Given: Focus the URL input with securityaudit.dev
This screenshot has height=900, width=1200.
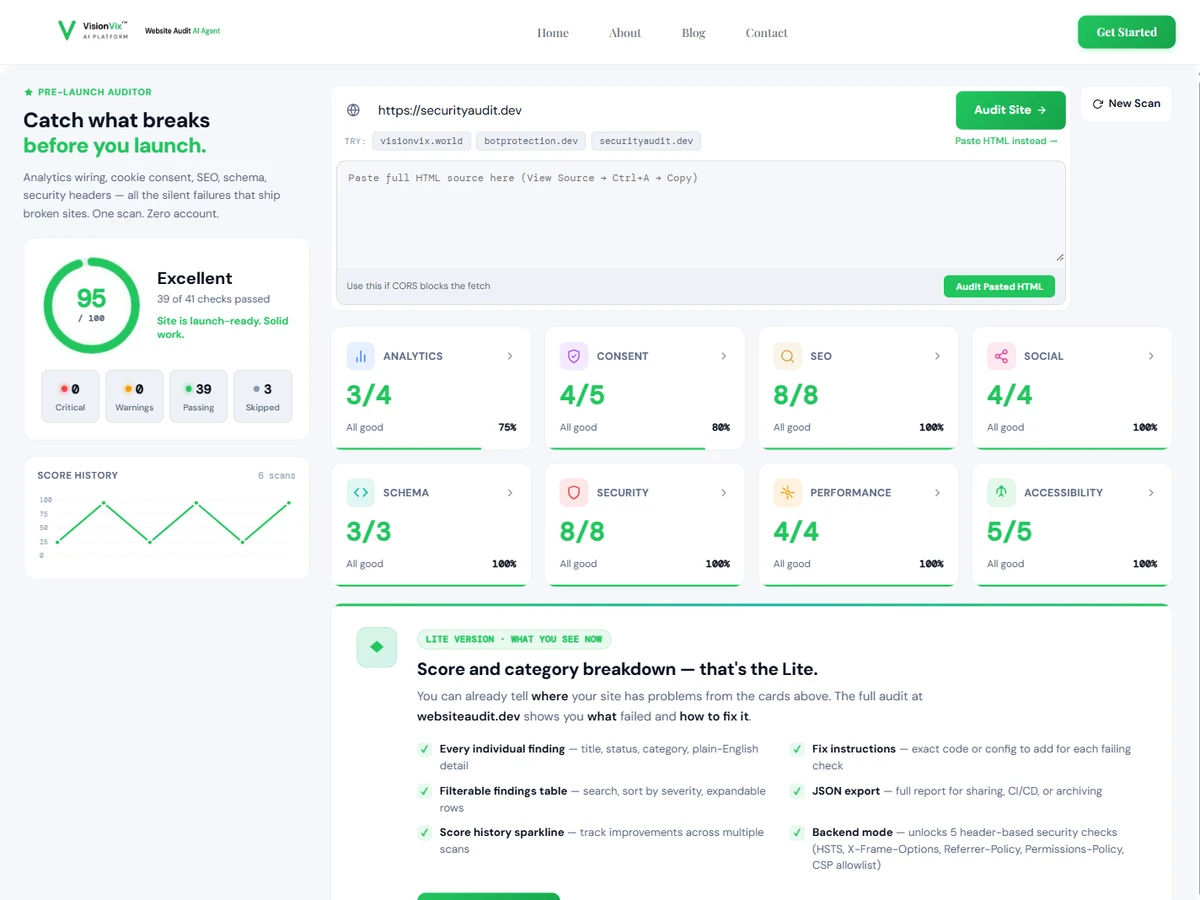Looking at the screenshot, I should pyautogui.click(x=660, y=110).
